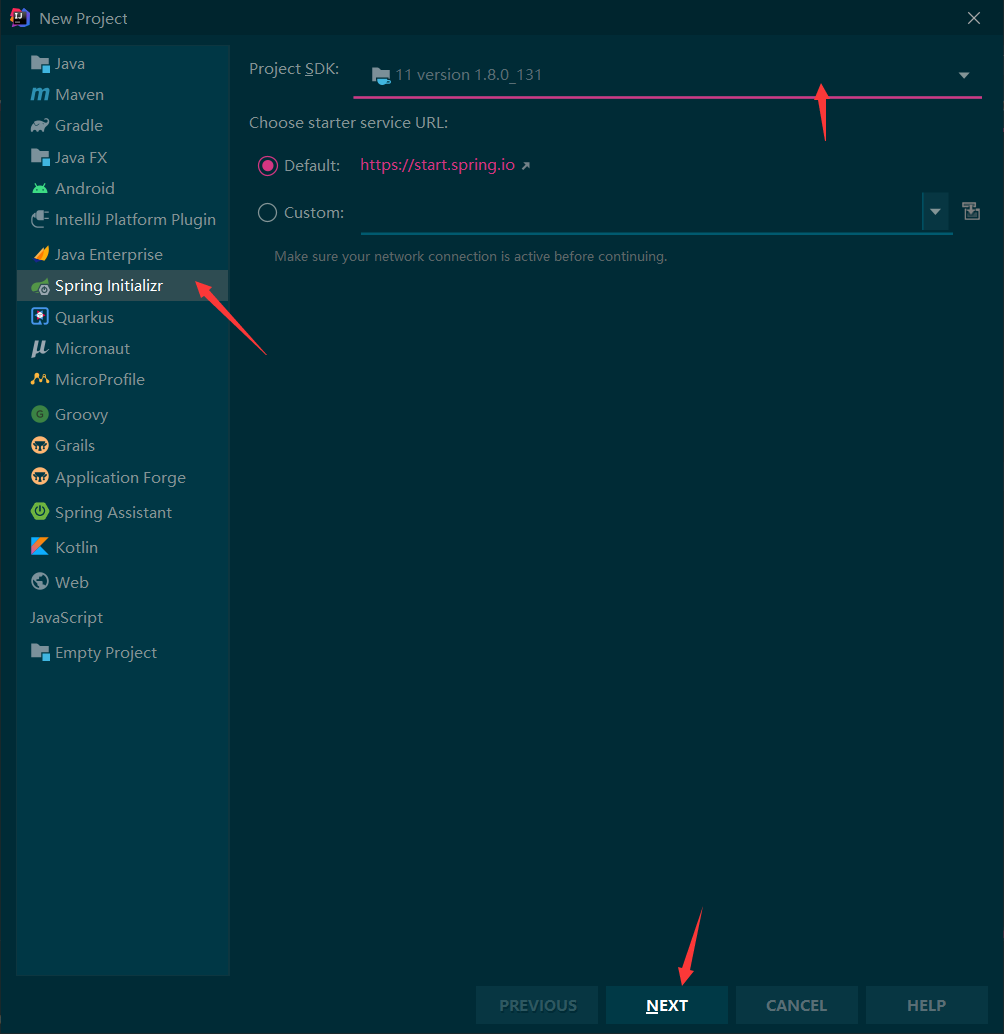Click the Gradle elephant icon
The image size is (1004, 1034).
(x=40, y=125)
